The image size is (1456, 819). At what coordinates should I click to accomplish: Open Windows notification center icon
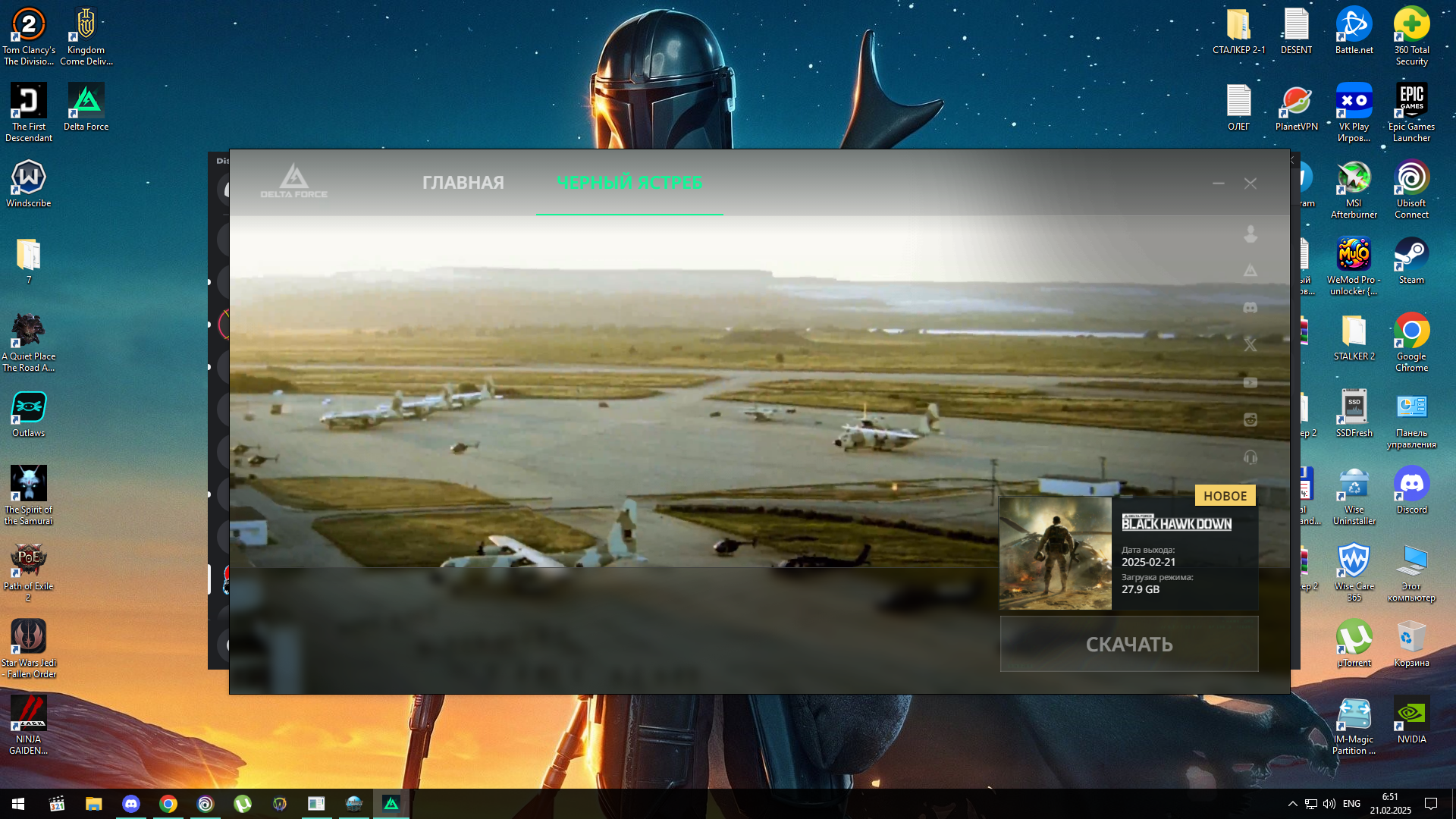coord(1431,804)
